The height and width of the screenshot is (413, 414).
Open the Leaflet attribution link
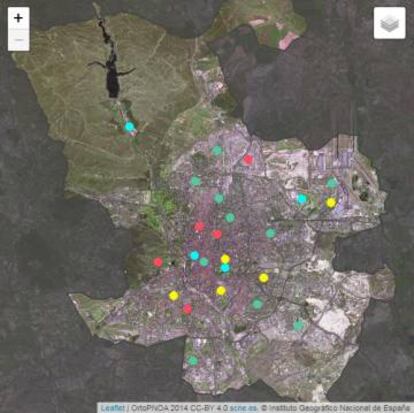pyautogui.click(x=113, y=408)
